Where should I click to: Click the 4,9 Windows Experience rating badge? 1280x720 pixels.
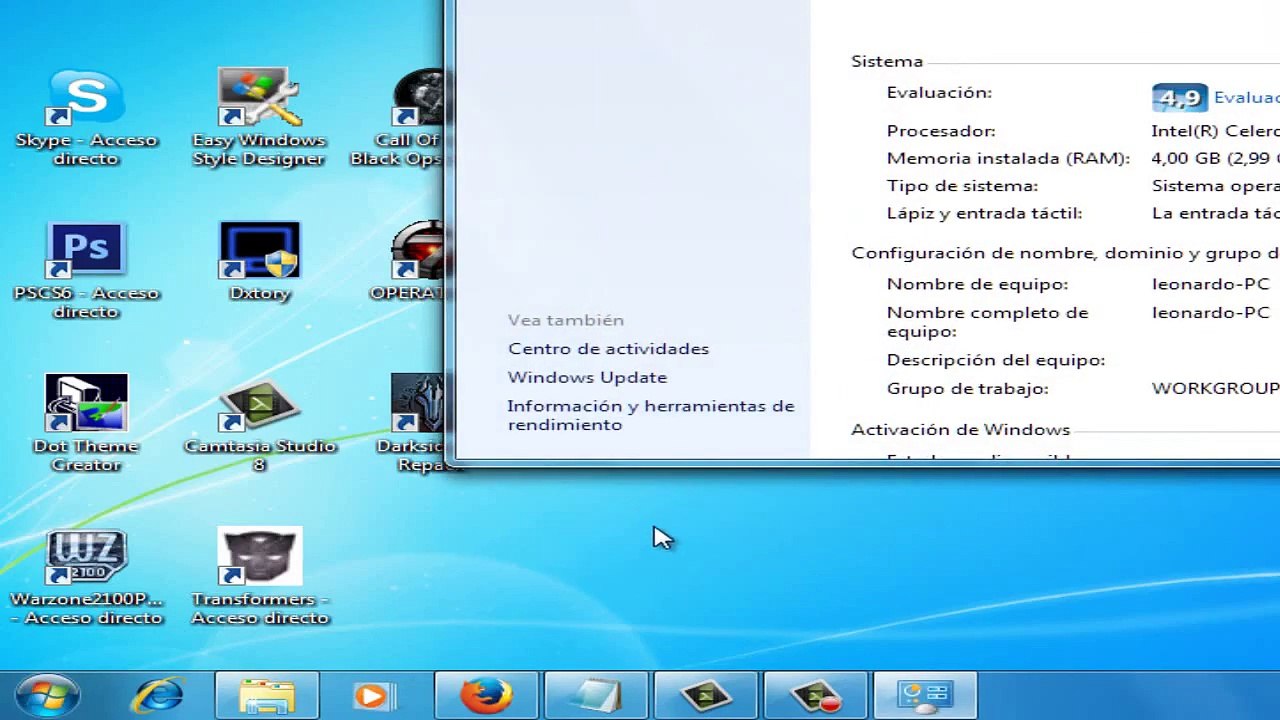1180,97
